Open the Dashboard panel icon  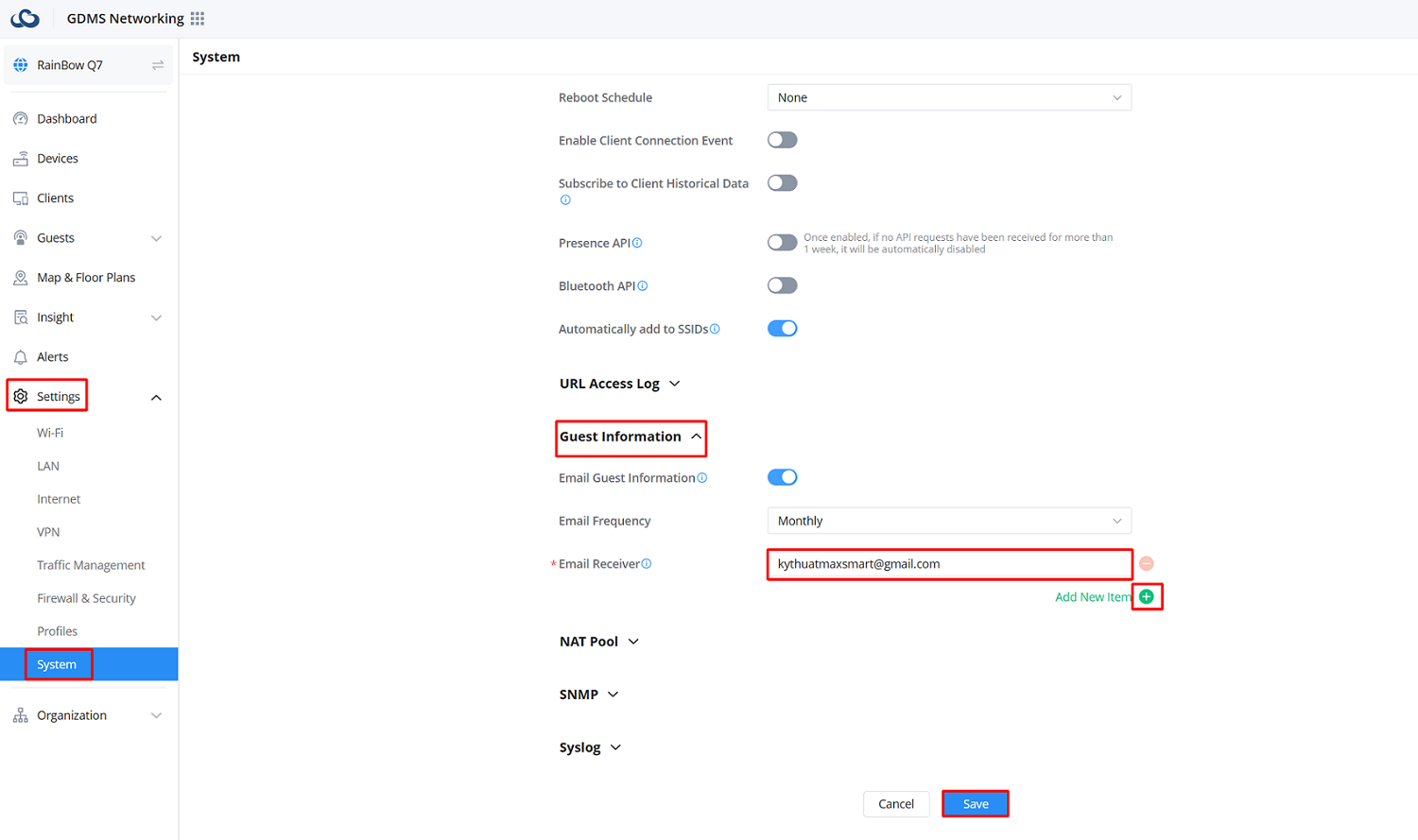(21, 118)
